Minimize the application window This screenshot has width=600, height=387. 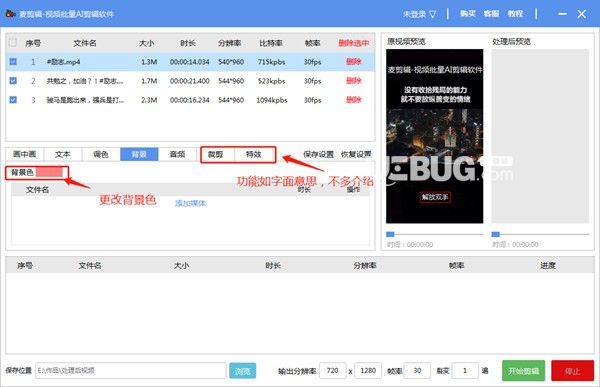[562, 14]
